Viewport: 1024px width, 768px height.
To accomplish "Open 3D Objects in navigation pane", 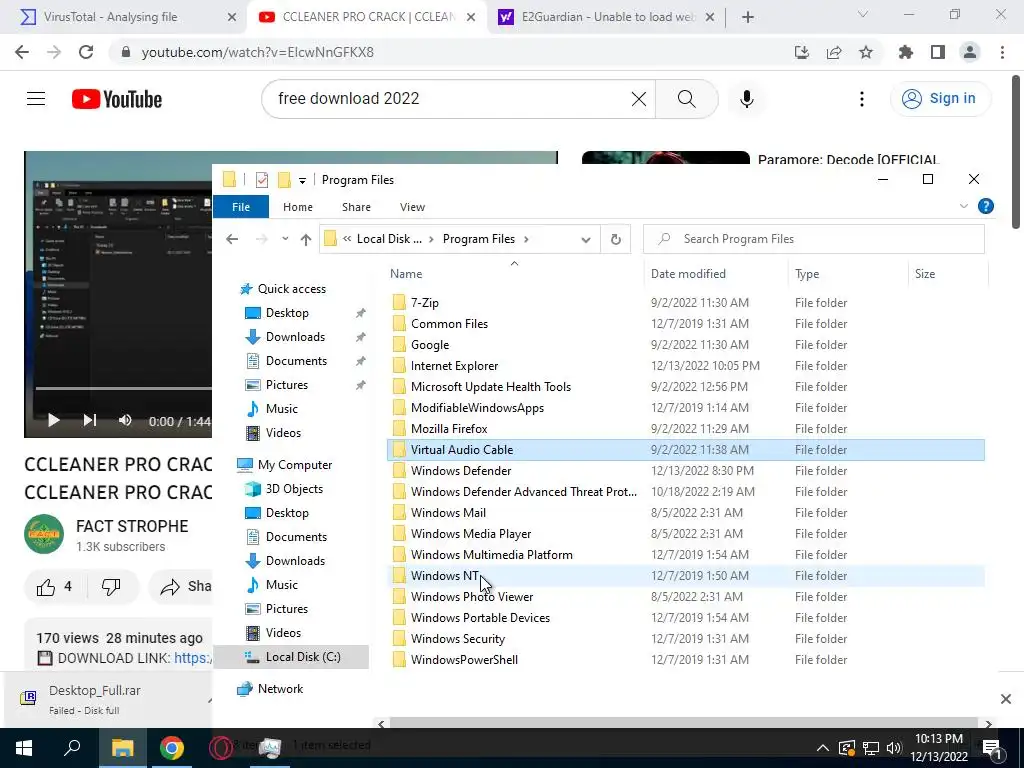I will click(x=294, y=489).
